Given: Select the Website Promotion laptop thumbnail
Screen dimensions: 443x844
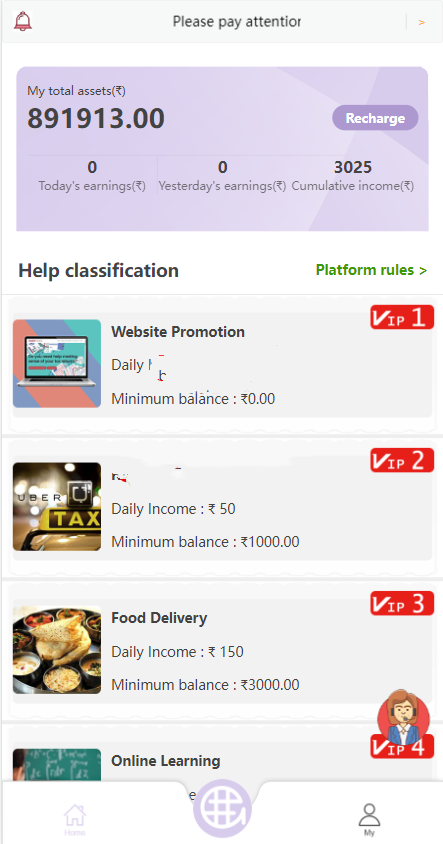Looking at the screenshot, I should [x=57, y=363].
